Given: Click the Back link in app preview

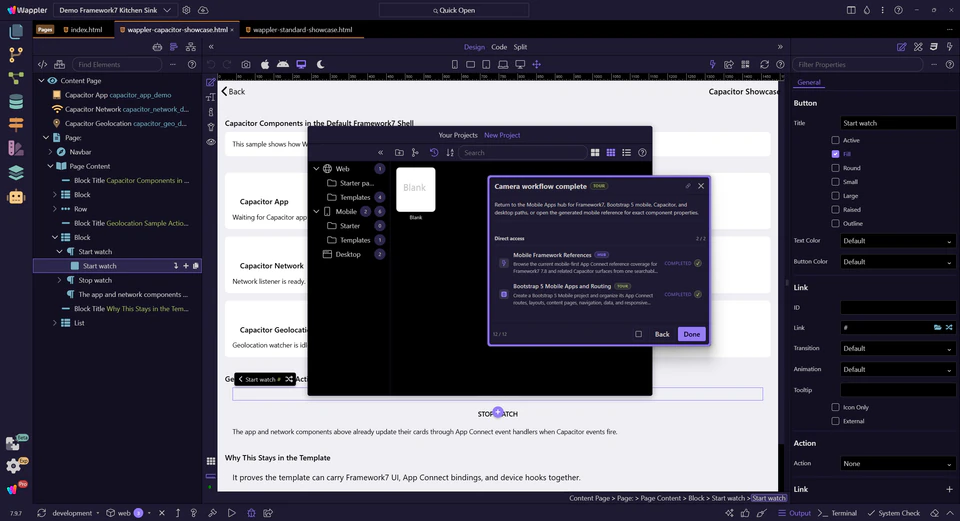Looking at the screenshot, I should [x=233, y=91].
